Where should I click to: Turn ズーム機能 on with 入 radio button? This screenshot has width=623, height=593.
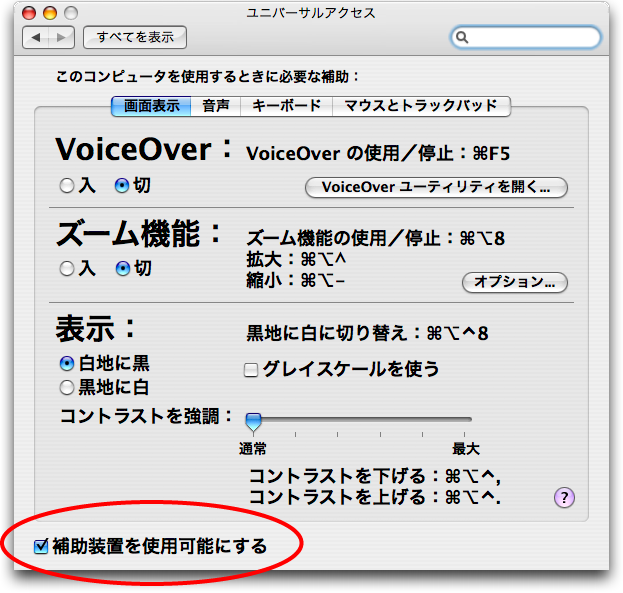[x=67, y=268]
